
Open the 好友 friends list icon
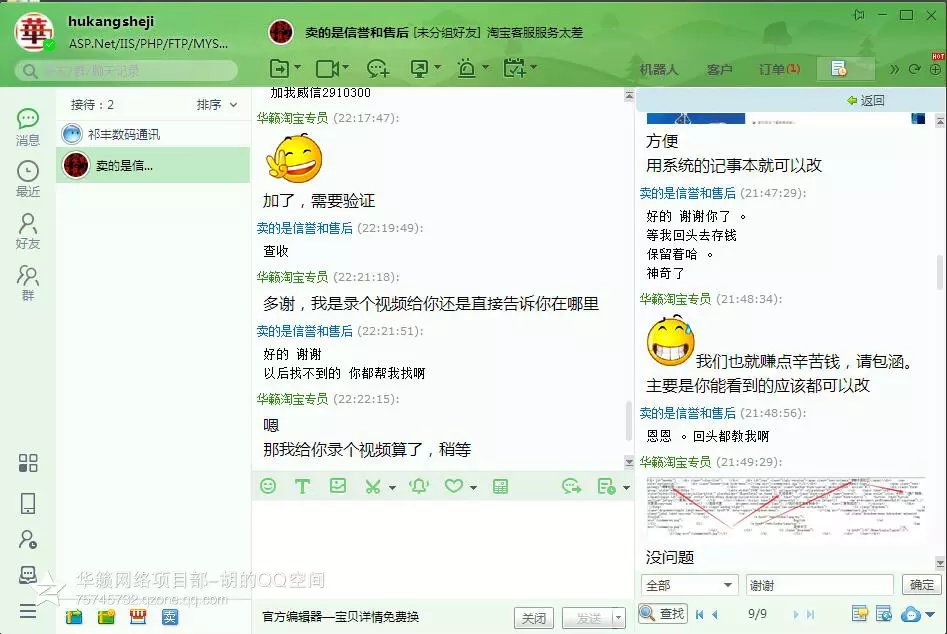[28, 231]
